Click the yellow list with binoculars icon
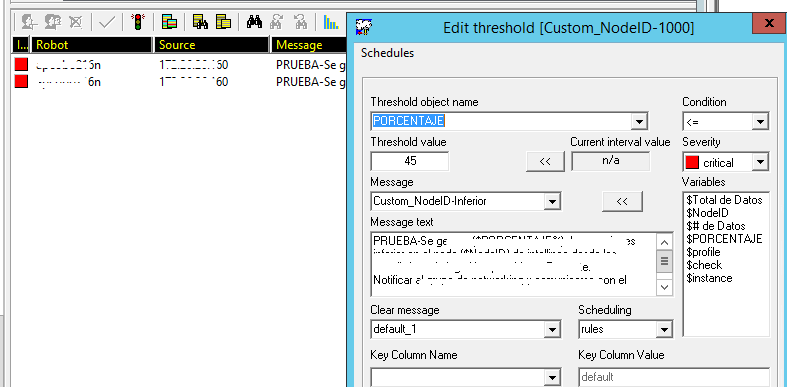Screen dimensions: 787x387 [200, 22]
